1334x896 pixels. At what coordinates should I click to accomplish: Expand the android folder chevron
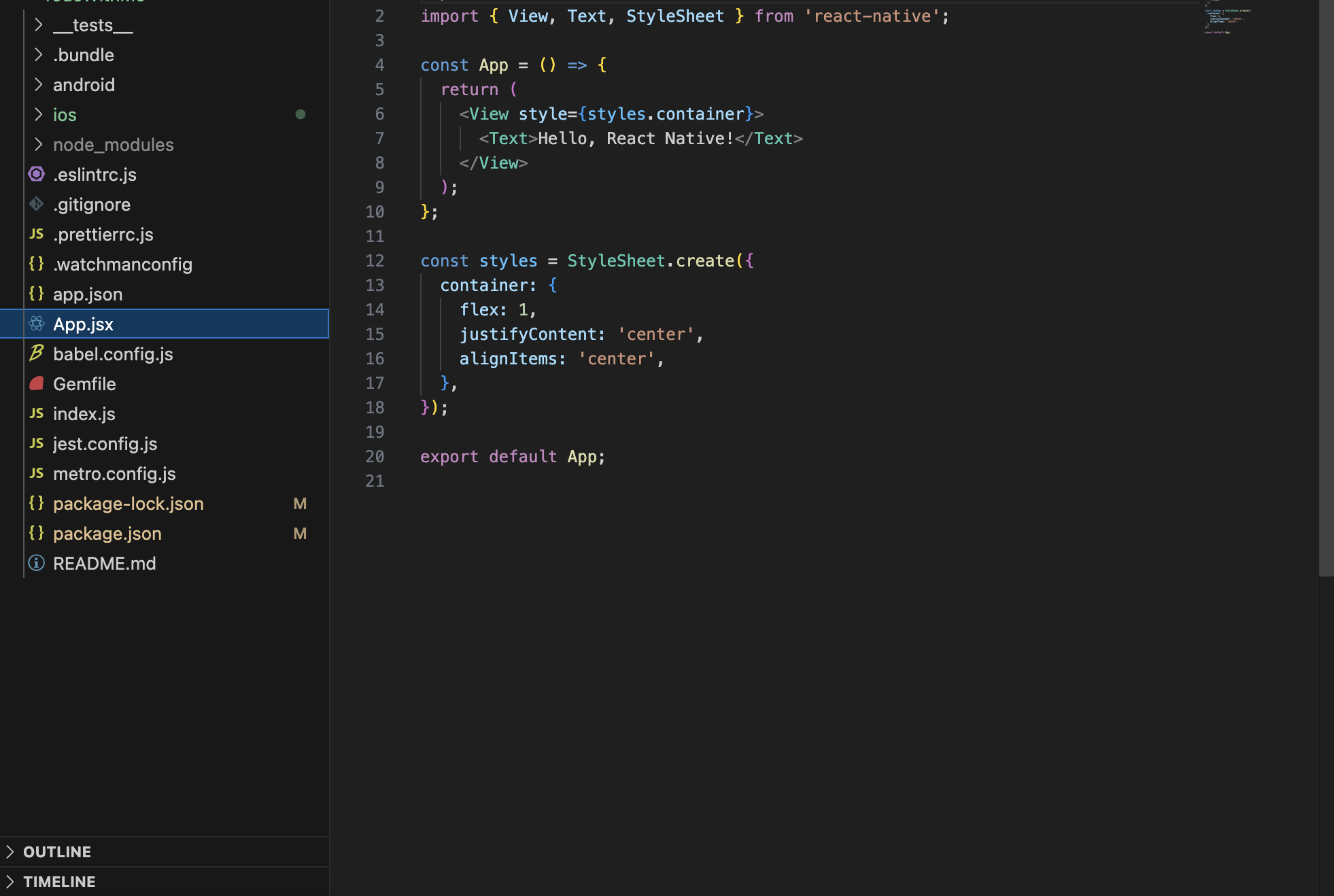point(39,85)
